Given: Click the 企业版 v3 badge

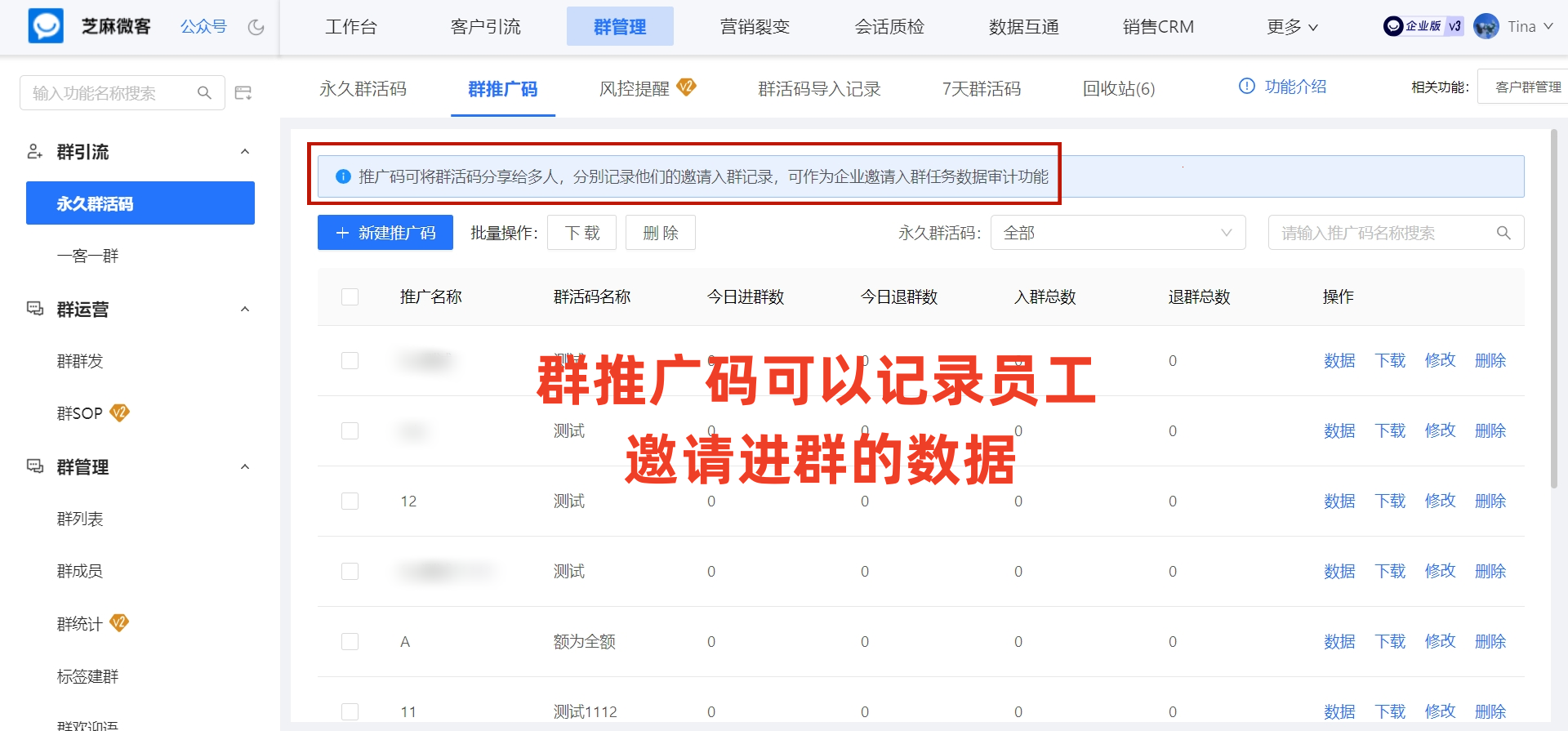Looking at the screenshot, I should click(1423, 26).
